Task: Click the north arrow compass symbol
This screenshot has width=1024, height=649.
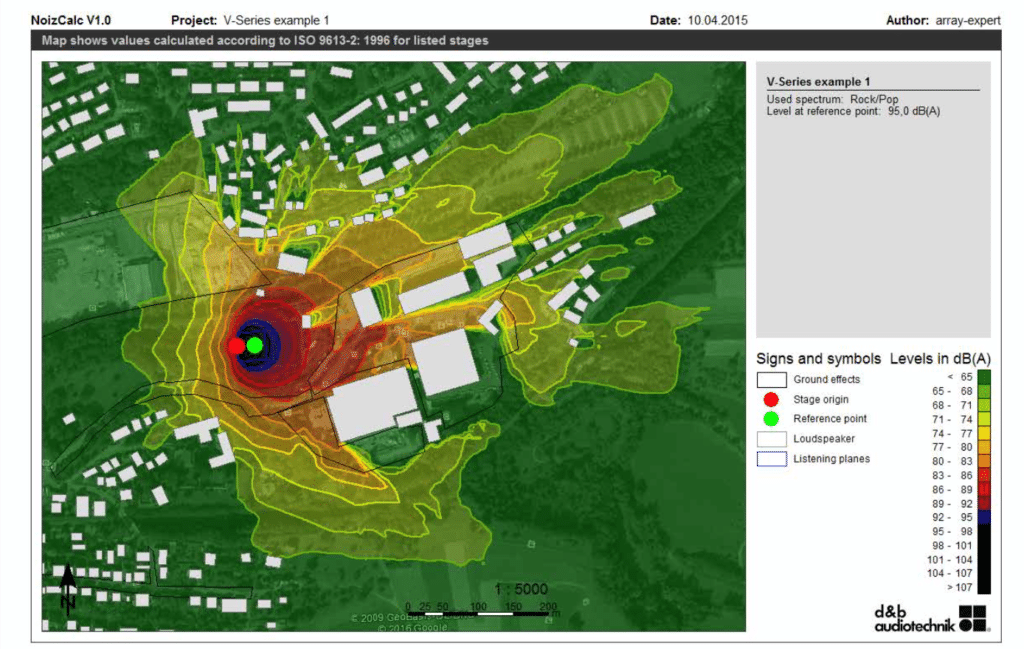Action: (x=68, y=588)
